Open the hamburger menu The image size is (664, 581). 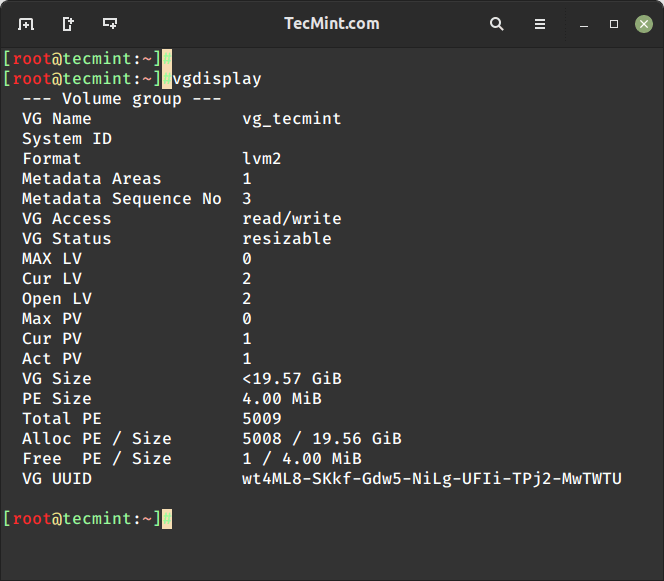pos(540,23)
